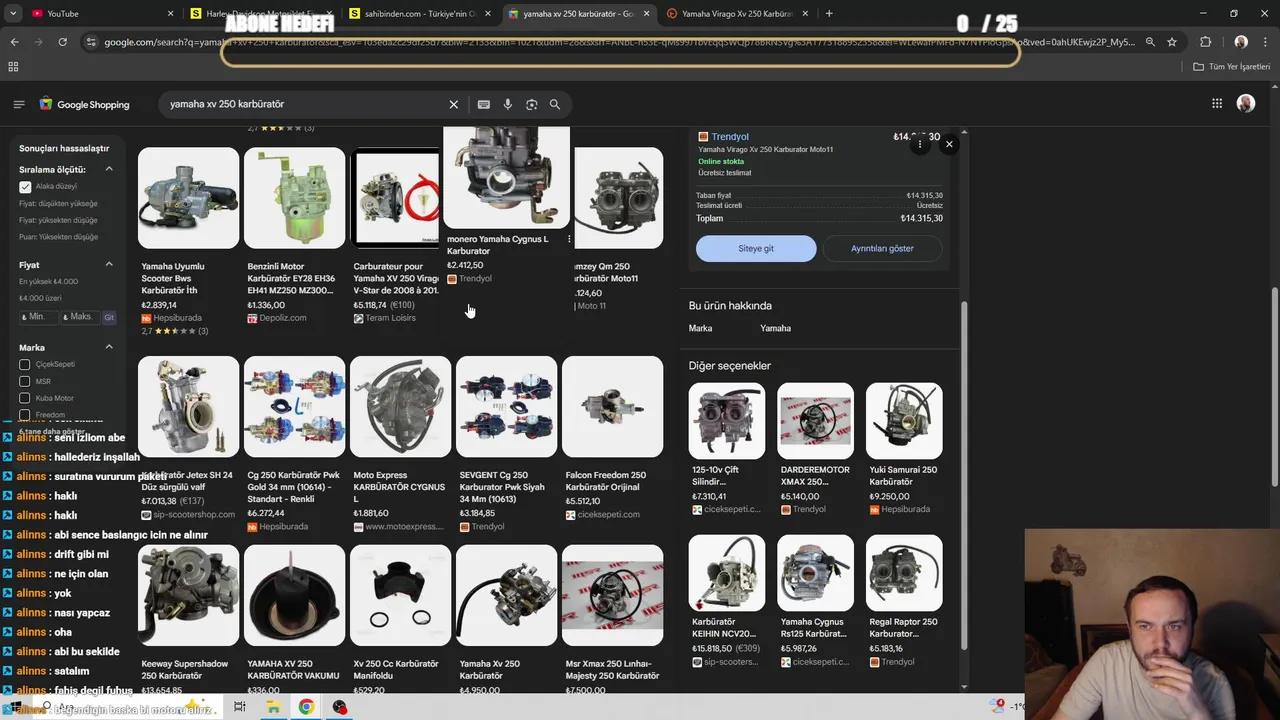
Task: Open the bookmarks bar apps grid
Action: [x=13, y=67]
